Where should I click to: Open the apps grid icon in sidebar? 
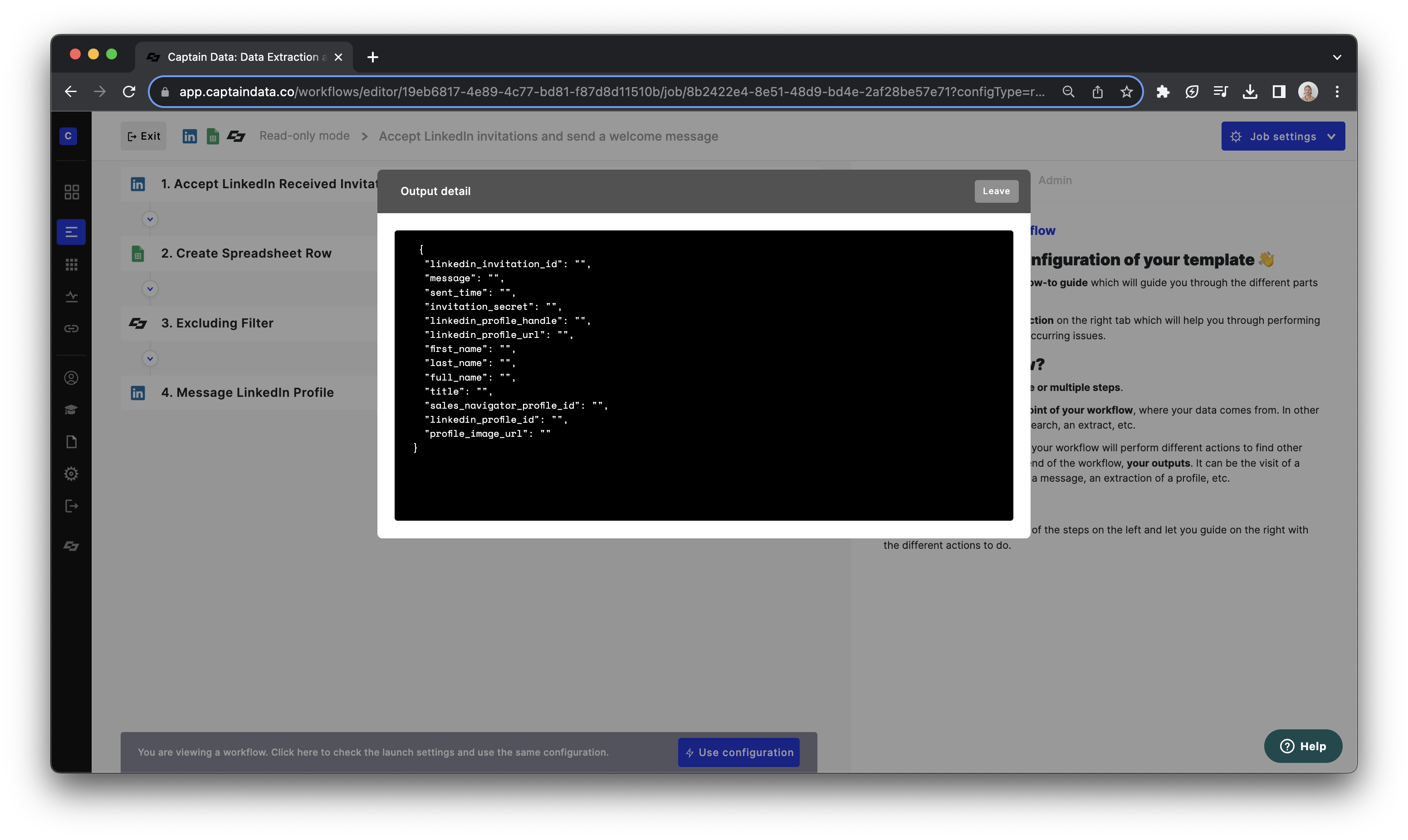coord(71,264)
